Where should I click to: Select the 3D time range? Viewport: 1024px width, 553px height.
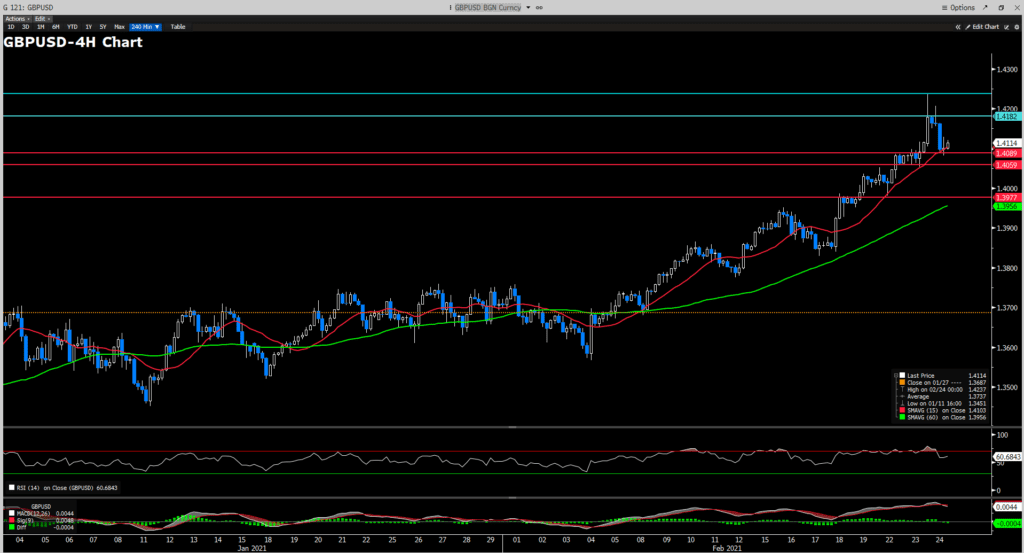(25, 27)
